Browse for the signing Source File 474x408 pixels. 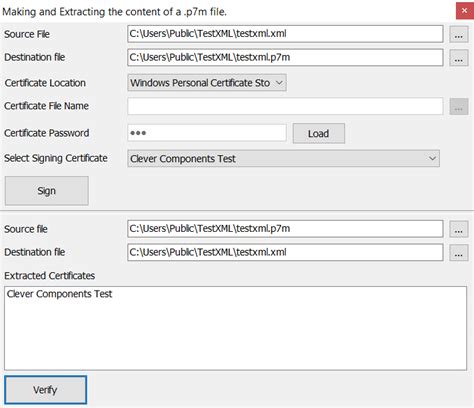tap(459, 34)
